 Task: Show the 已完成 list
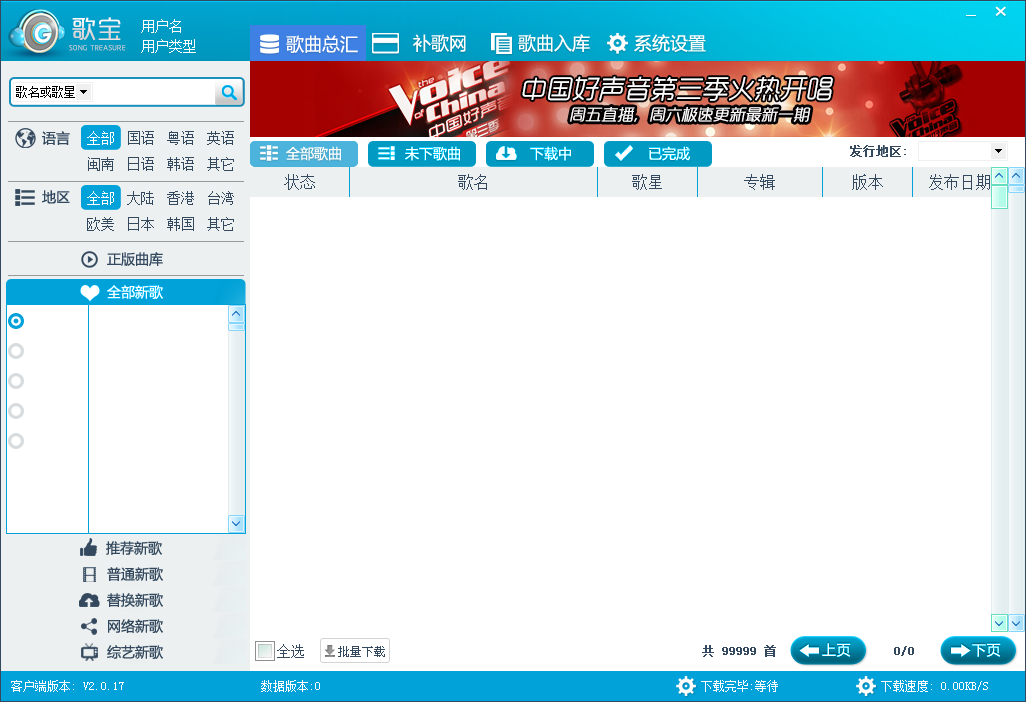pyautogui.click(x=658, y=154)
